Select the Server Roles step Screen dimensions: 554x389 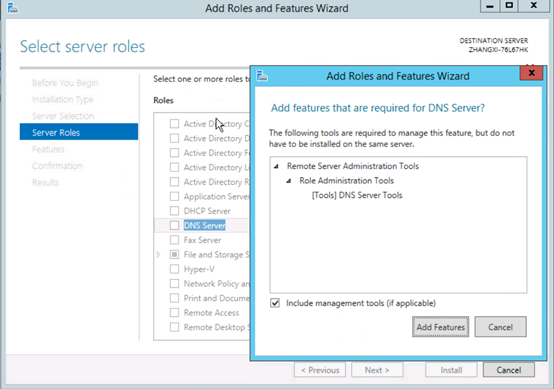[79, 132]
